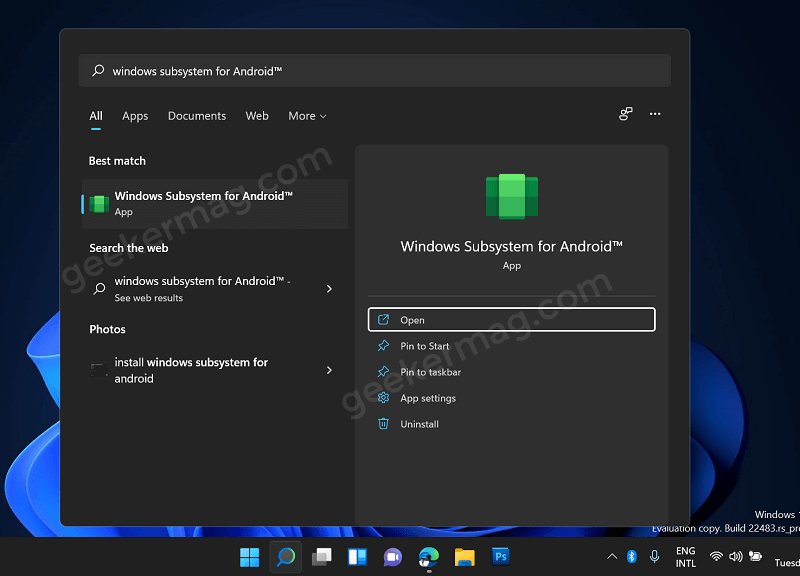Open the Windows Start button on taskbar
800x576 pixels.
249,557
